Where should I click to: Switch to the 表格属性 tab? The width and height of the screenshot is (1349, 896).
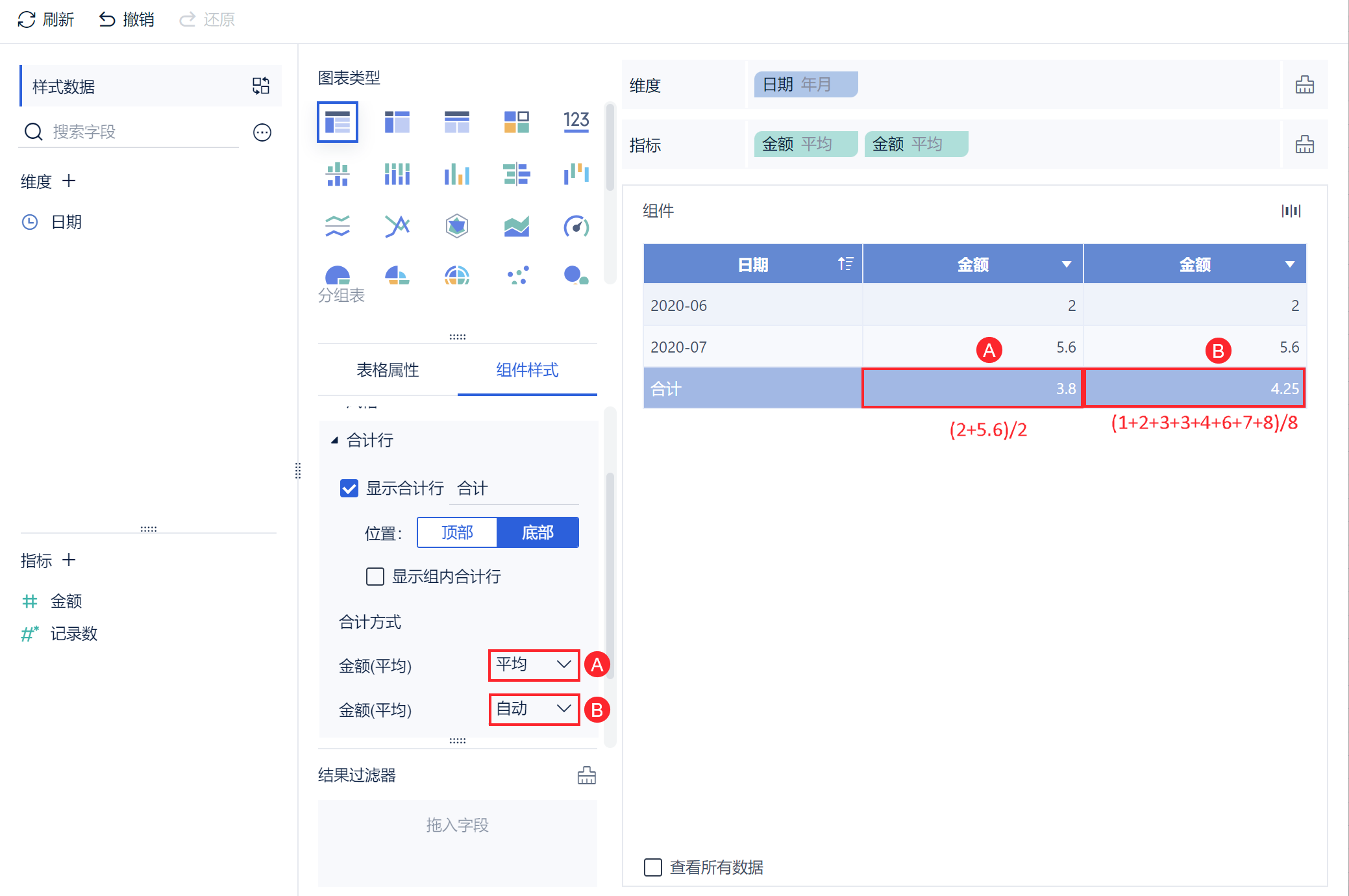(x=388, y=370)
